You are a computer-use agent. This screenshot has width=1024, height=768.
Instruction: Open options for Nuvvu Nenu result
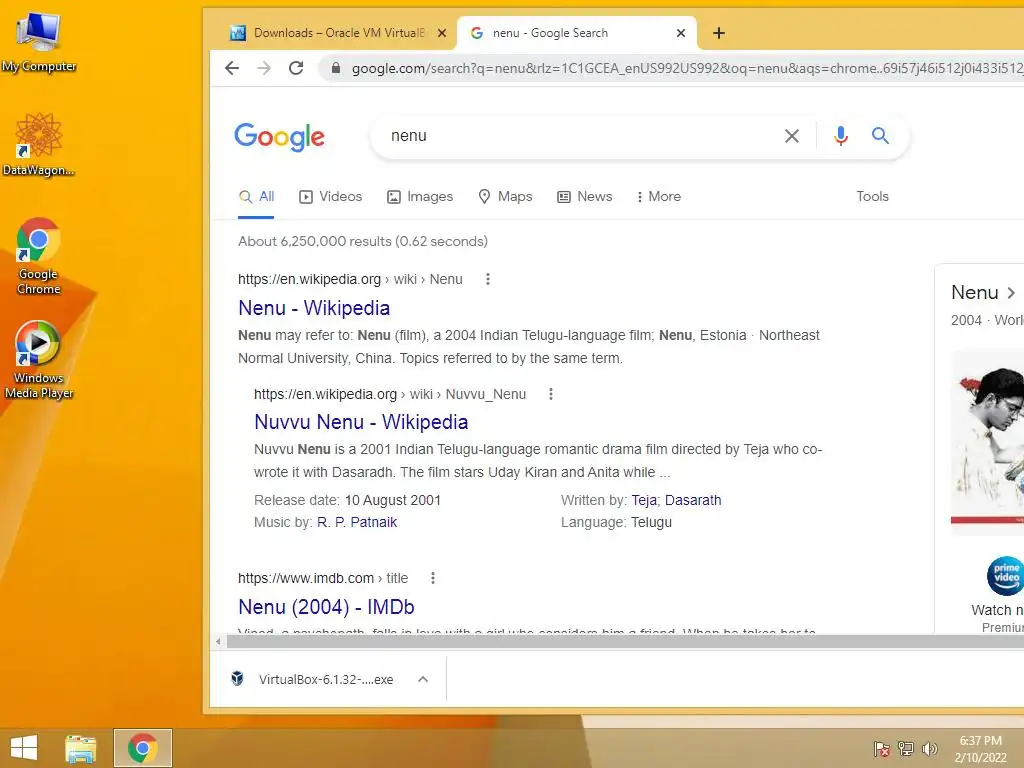(551, 394)
